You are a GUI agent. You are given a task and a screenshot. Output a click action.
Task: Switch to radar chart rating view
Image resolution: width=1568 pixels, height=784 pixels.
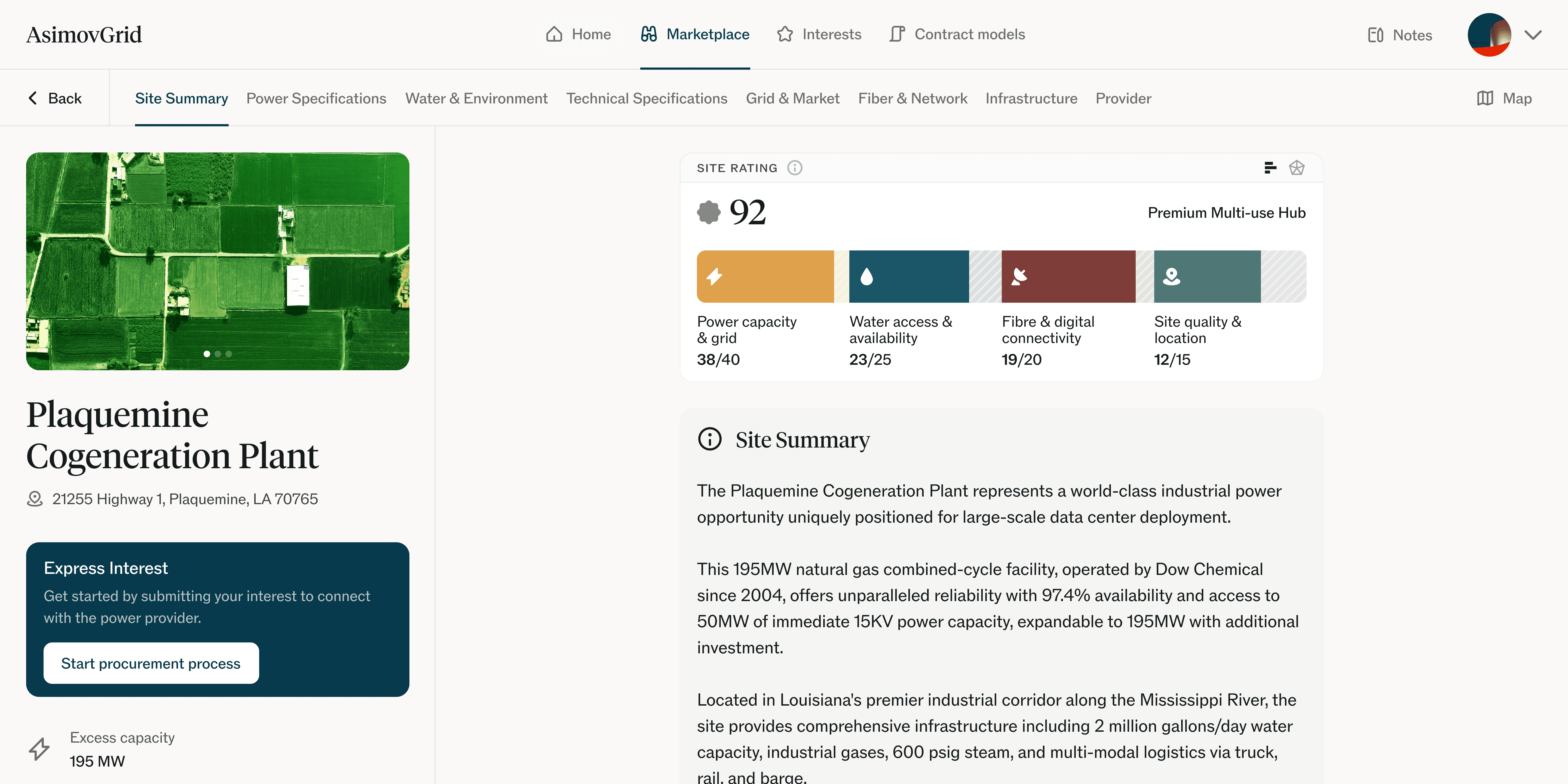1297,167
